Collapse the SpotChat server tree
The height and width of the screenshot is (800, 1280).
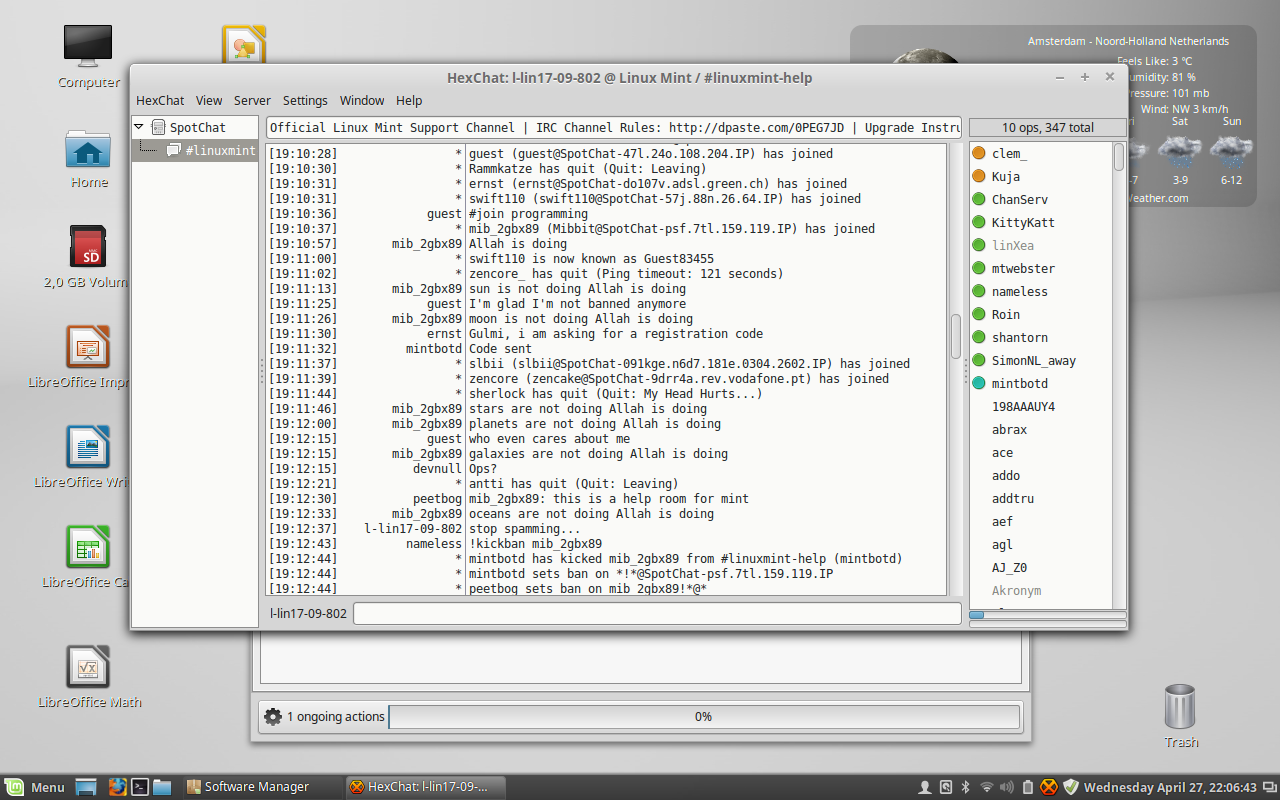(x=139, y=127)
